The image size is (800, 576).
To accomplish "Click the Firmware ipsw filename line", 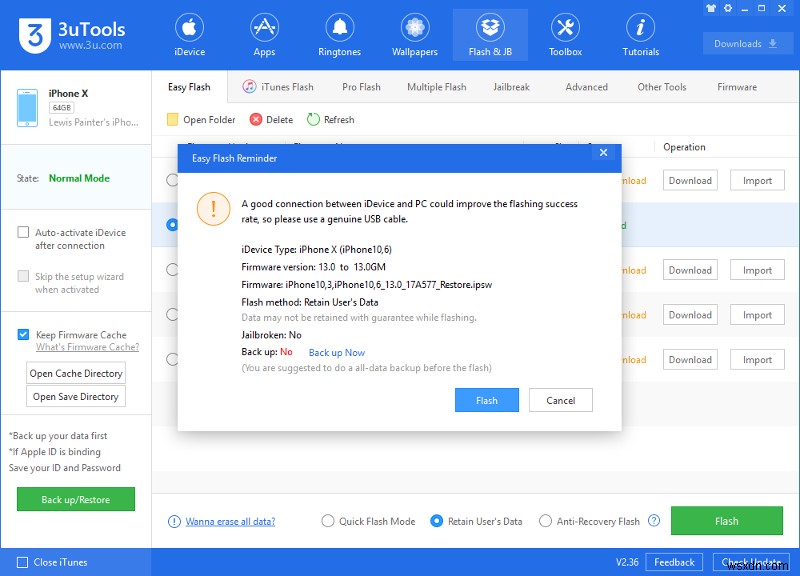I will click(366, 285).
